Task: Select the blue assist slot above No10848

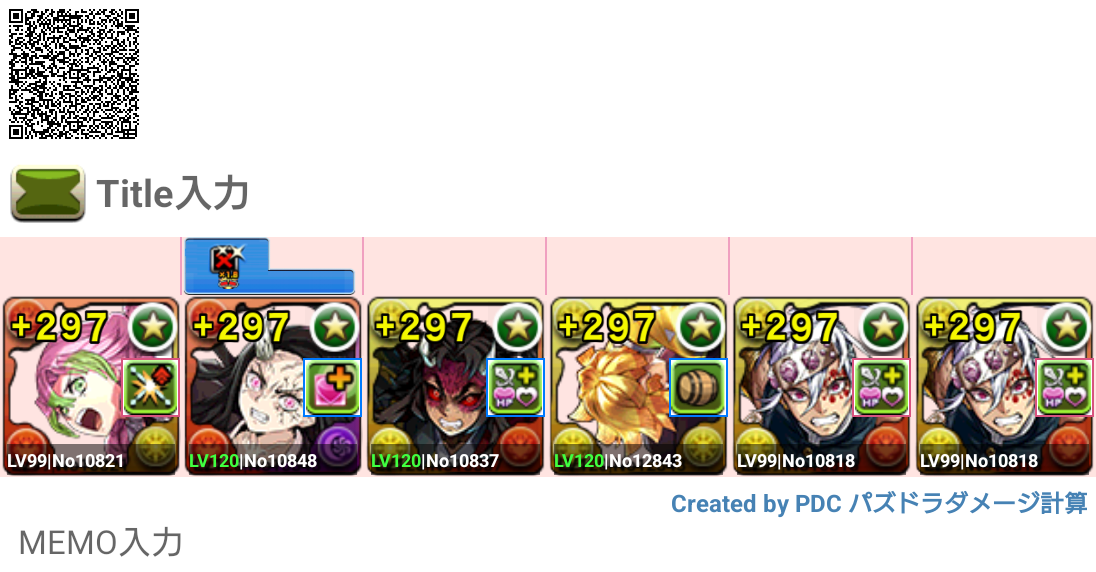Action: click(269, 266)
